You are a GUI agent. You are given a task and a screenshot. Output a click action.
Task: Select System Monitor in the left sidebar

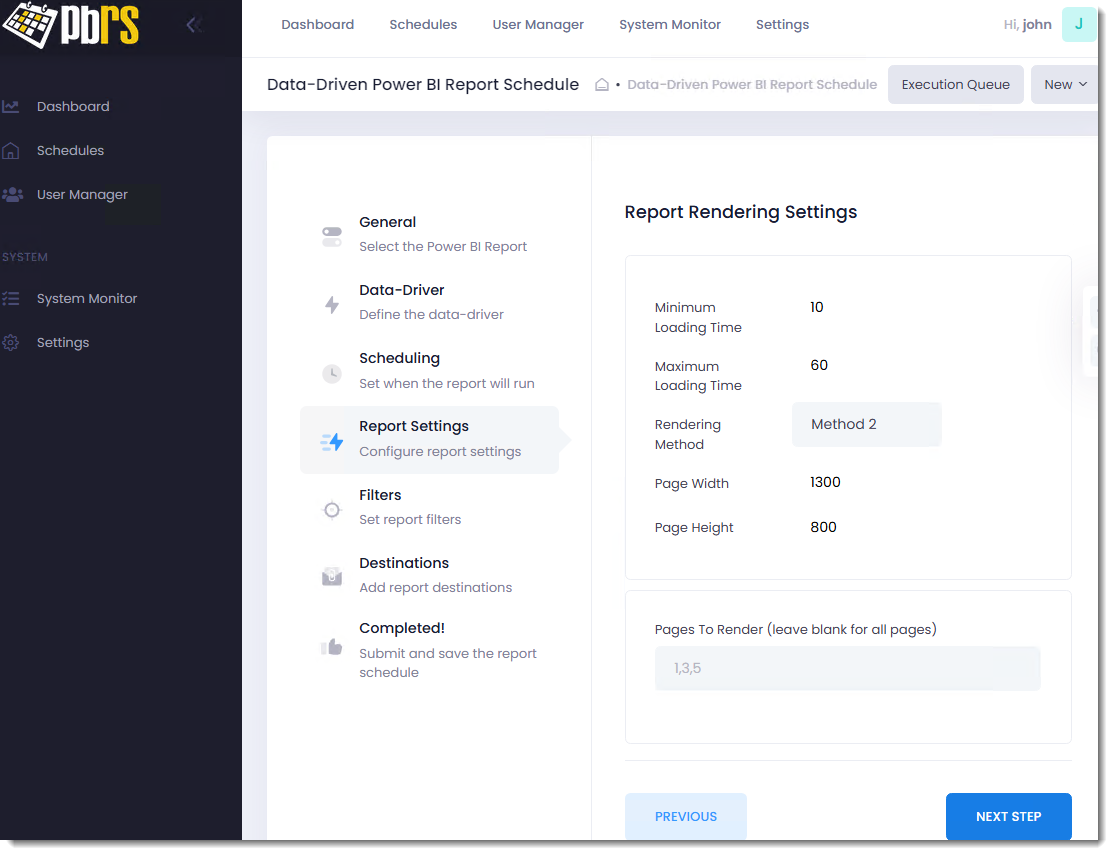[87, 299]
